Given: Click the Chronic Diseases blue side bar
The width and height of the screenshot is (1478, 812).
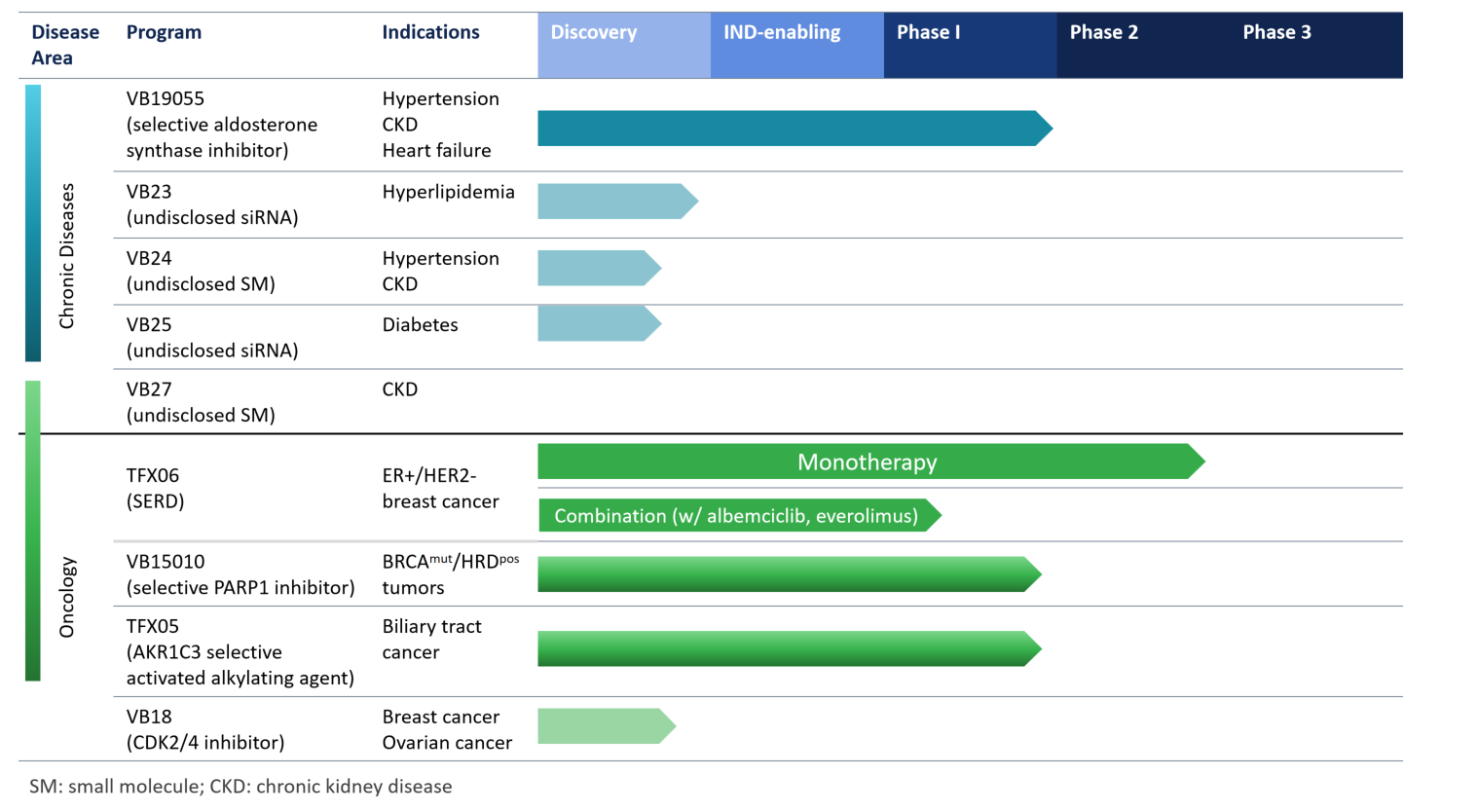Looking at the screenshot, I should [33, 223].
